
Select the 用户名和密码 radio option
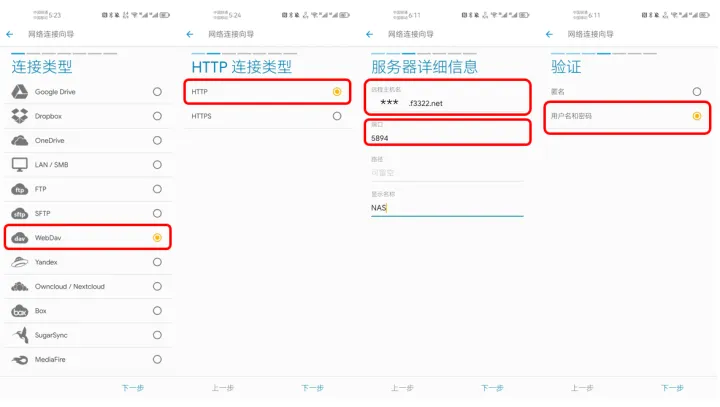(697, 116)
